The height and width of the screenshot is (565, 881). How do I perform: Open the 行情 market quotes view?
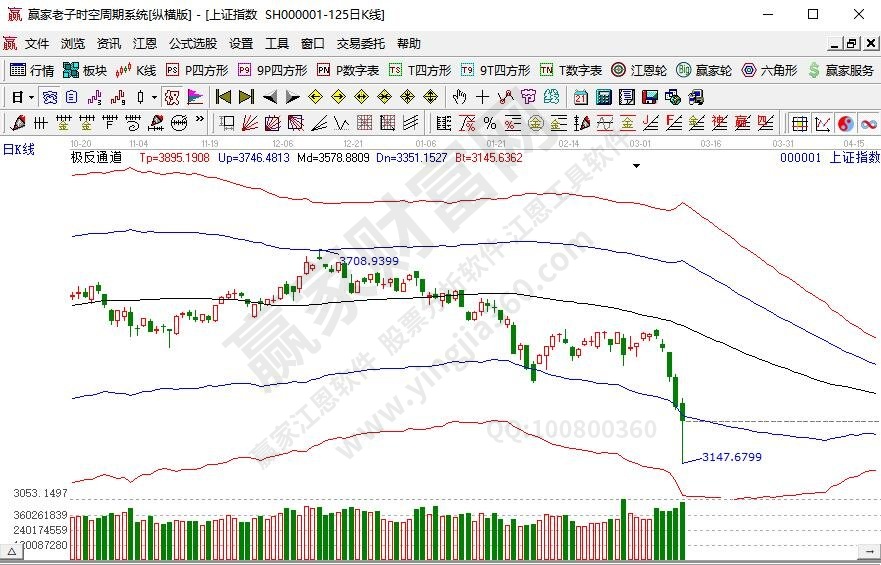click(x=31, y=70)
